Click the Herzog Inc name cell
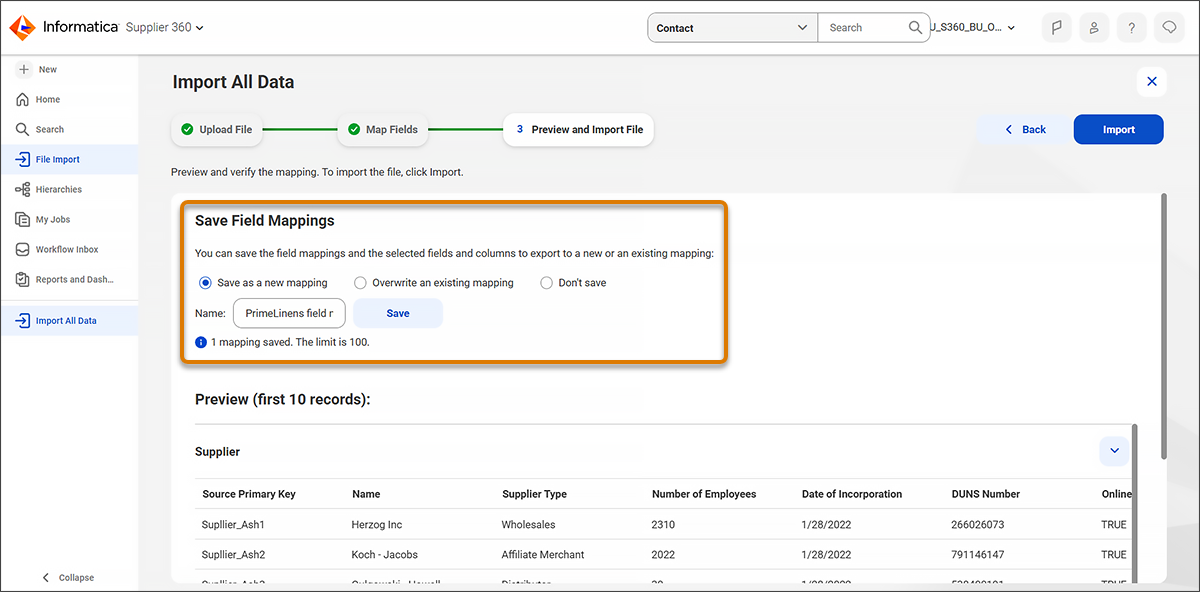Viewport: 1200px width, 592px height. (x=376, y=525)
